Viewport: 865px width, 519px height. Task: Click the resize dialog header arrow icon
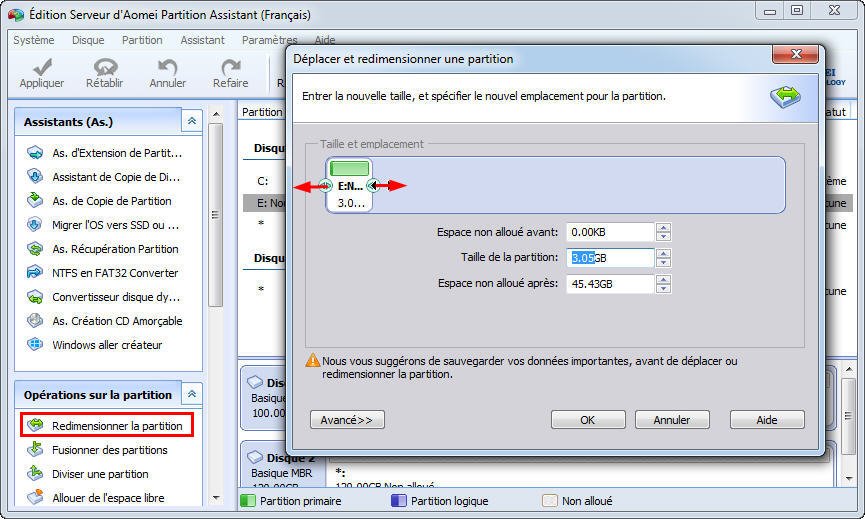786,96
